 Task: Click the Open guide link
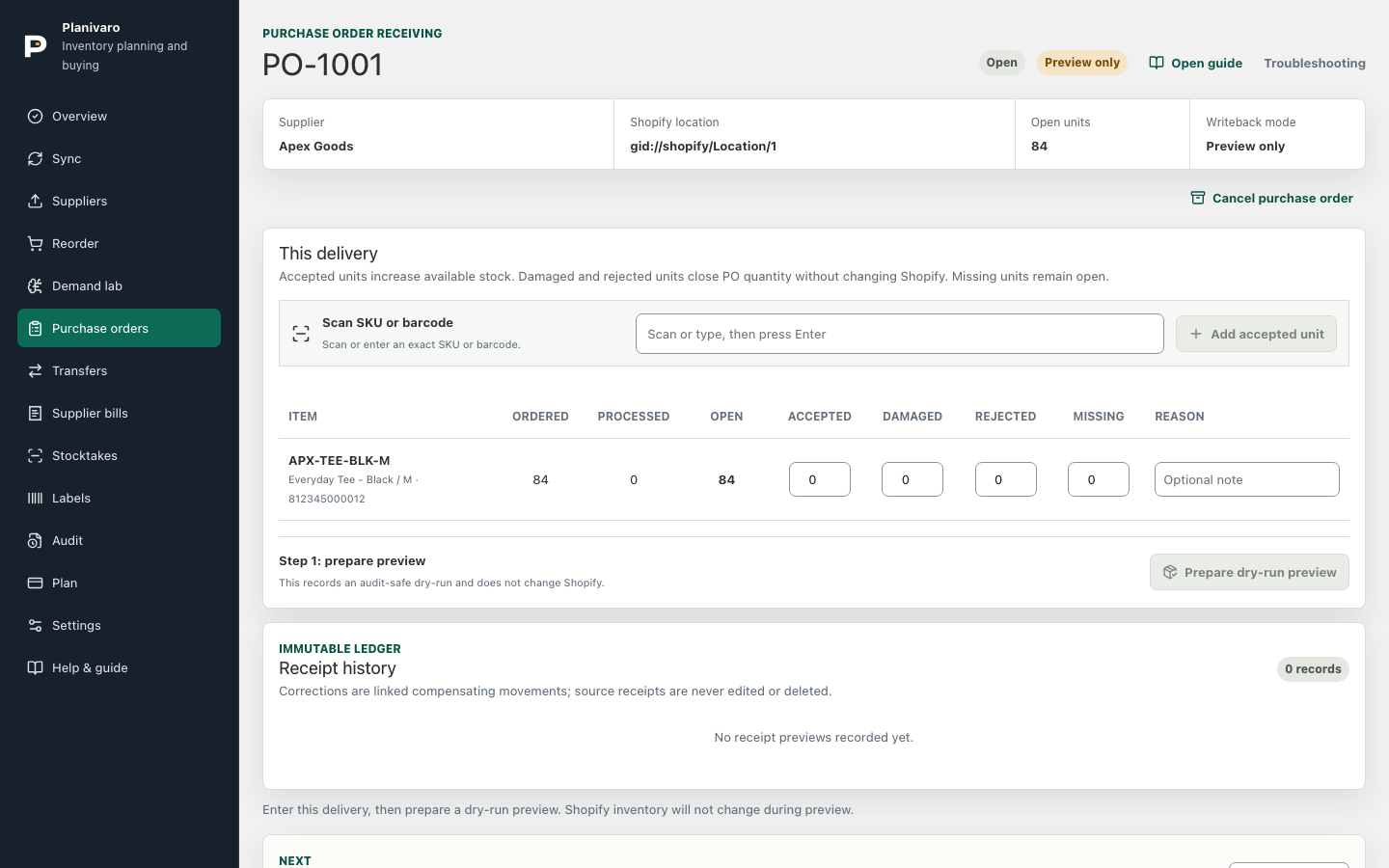1195,63
